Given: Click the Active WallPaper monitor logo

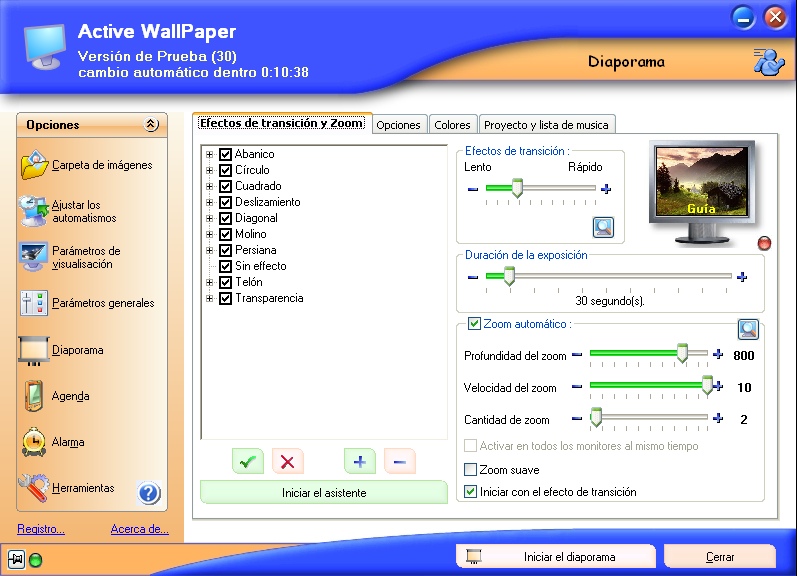Looking at the screenshot, I should tap(45, 47).
